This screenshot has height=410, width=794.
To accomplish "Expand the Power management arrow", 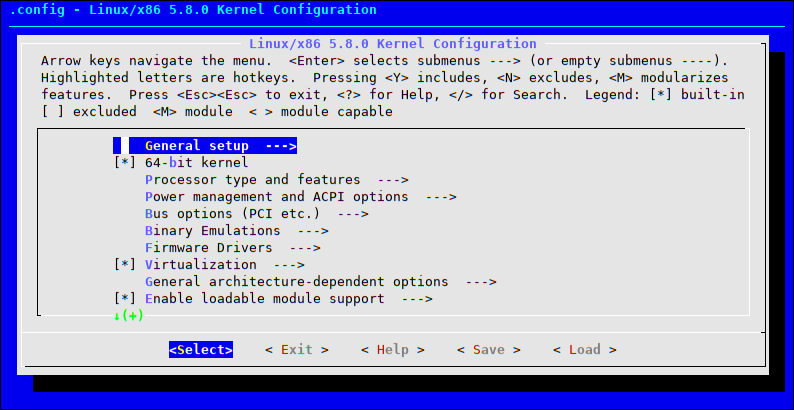I will pos(441,196).
